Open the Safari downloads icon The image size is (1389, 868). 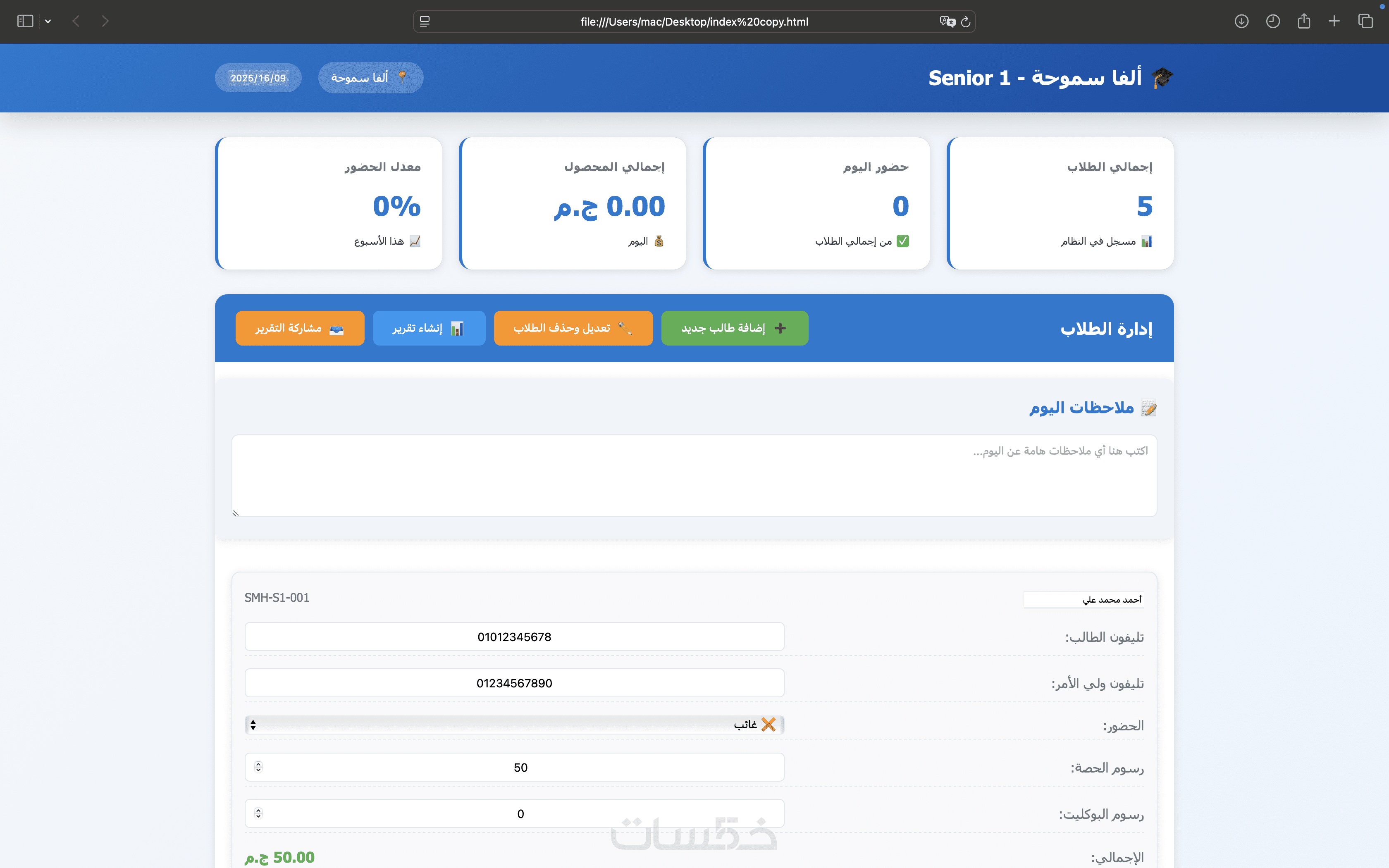point(1241,21)
